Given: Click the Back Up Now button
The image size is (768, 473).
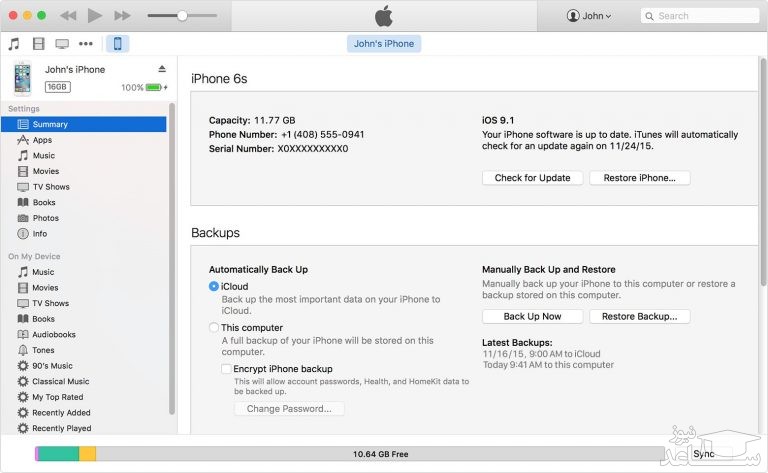Looking at the screenshot, I should pyautogui.click(x=532, y=316).
